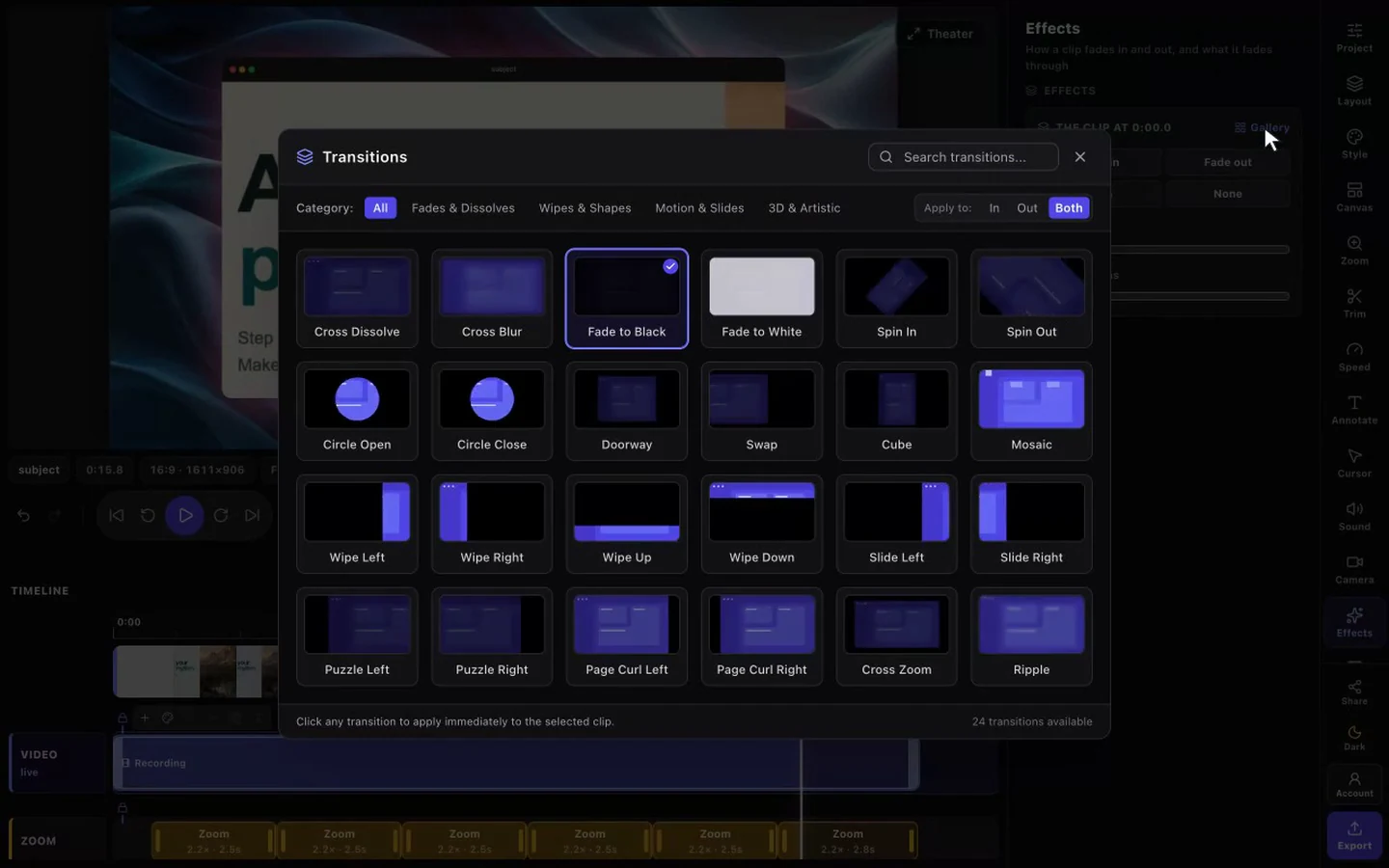Select the Trim scissors tool
1389x868 pixels.
coord(1354,302)
